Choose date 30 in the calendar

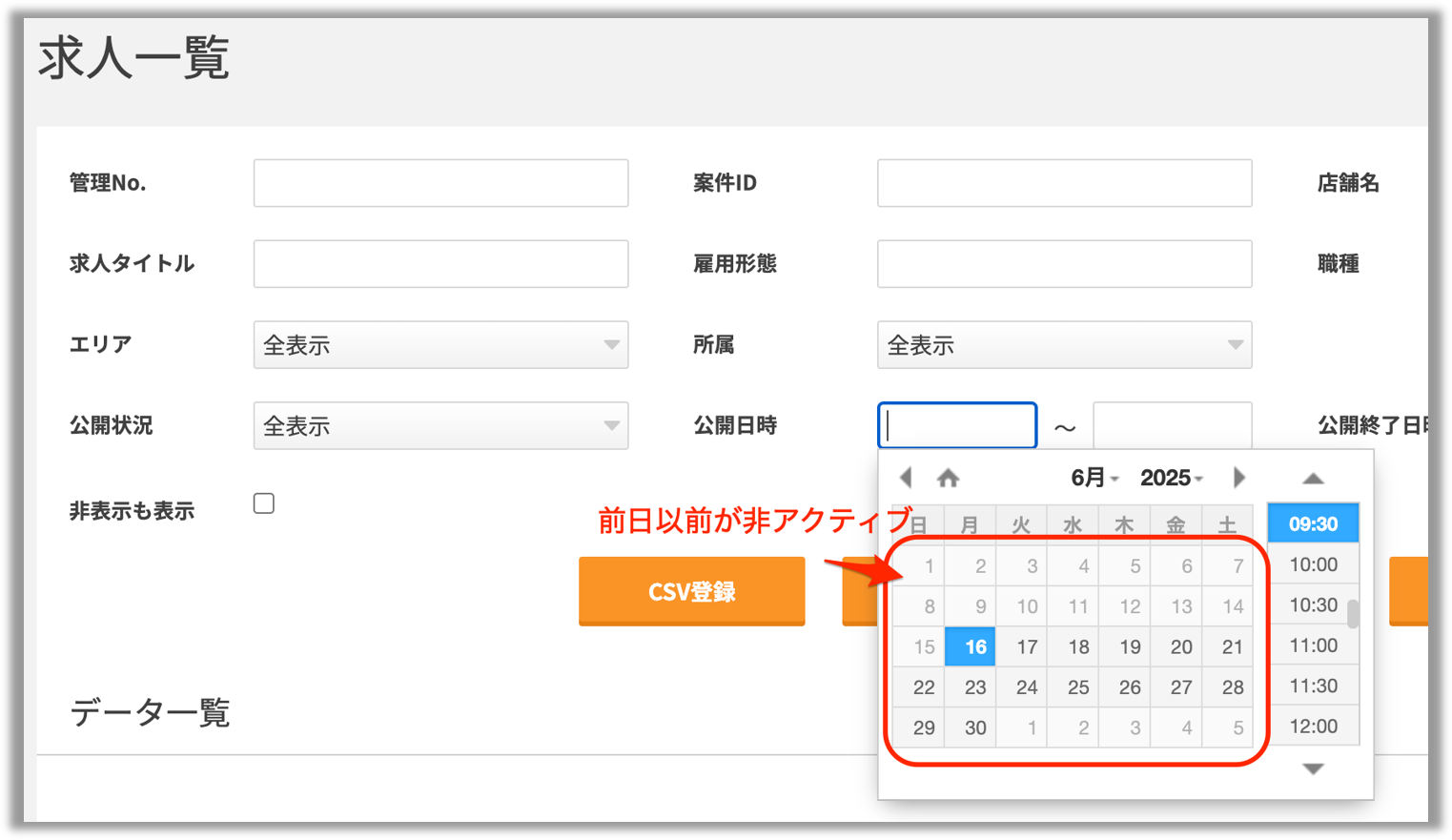pyautogui.click(x=974, y=728)
